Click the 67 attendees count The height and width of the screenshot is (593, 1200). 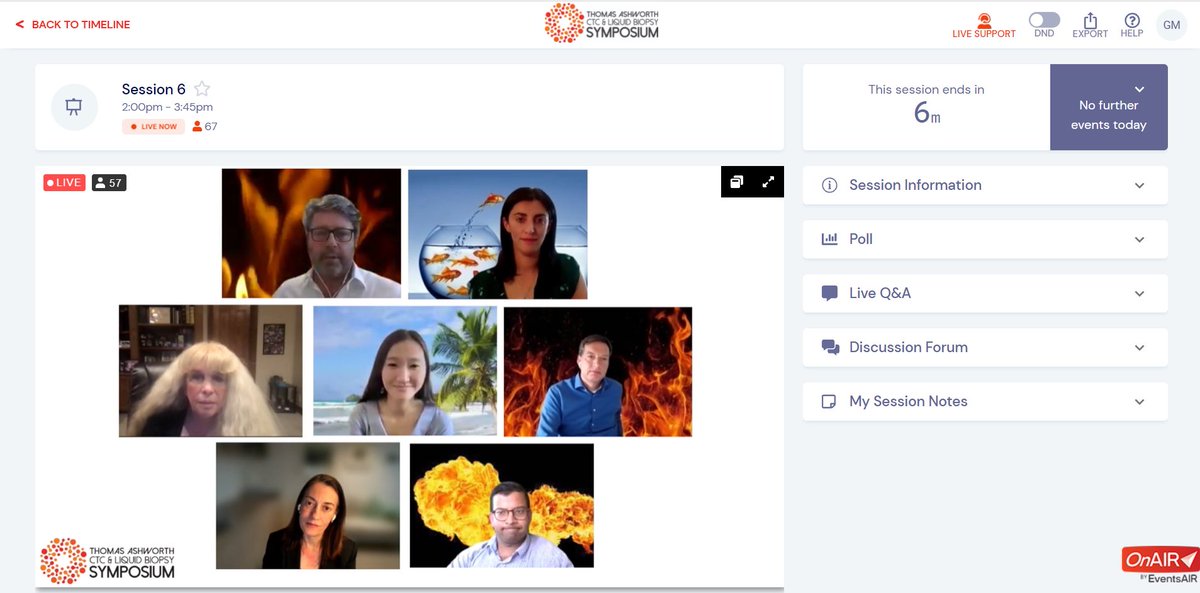204,127
